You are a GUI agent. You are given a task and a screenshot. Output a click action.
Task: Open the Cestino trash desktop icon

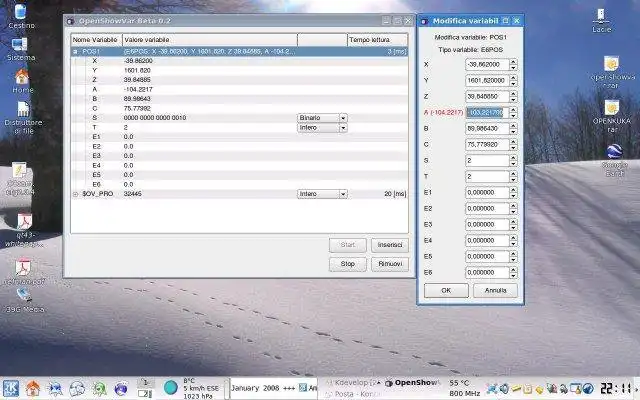tap(20, 16)
